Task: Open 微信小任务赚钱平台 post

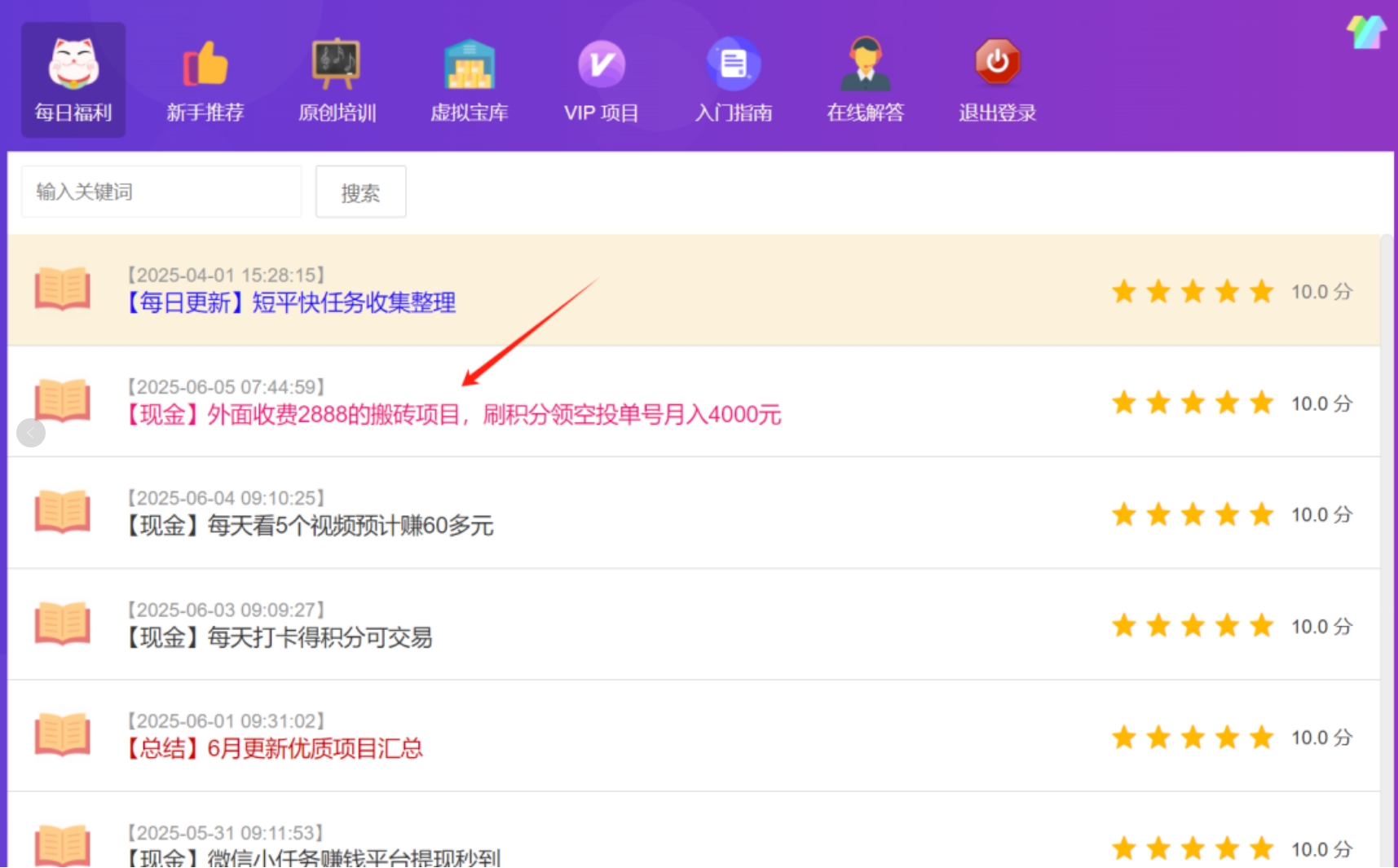Action: (313, 857)
